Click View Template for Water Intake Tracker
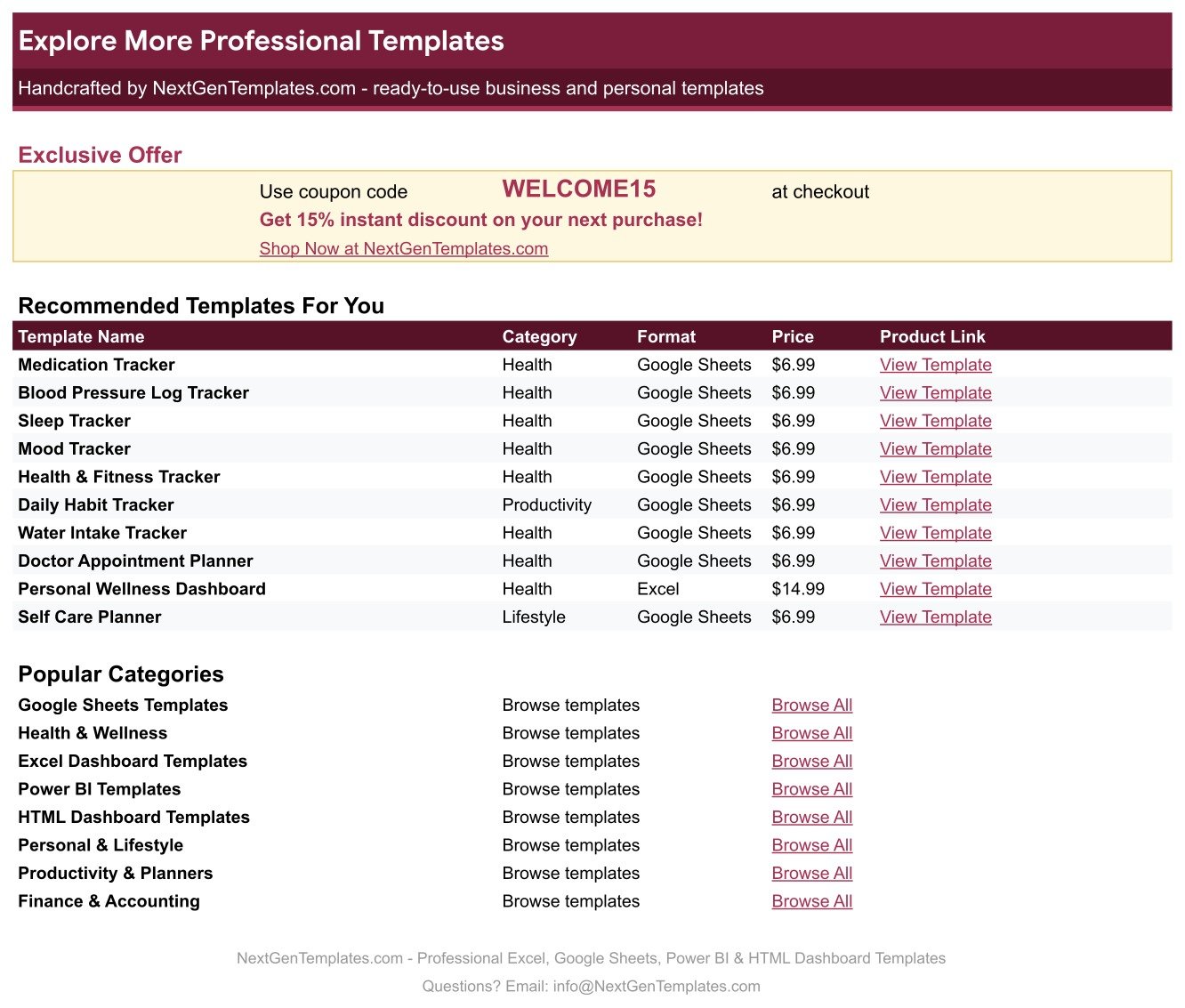This screenshot has height=1008, width=1185. click(x=935, y=533)
